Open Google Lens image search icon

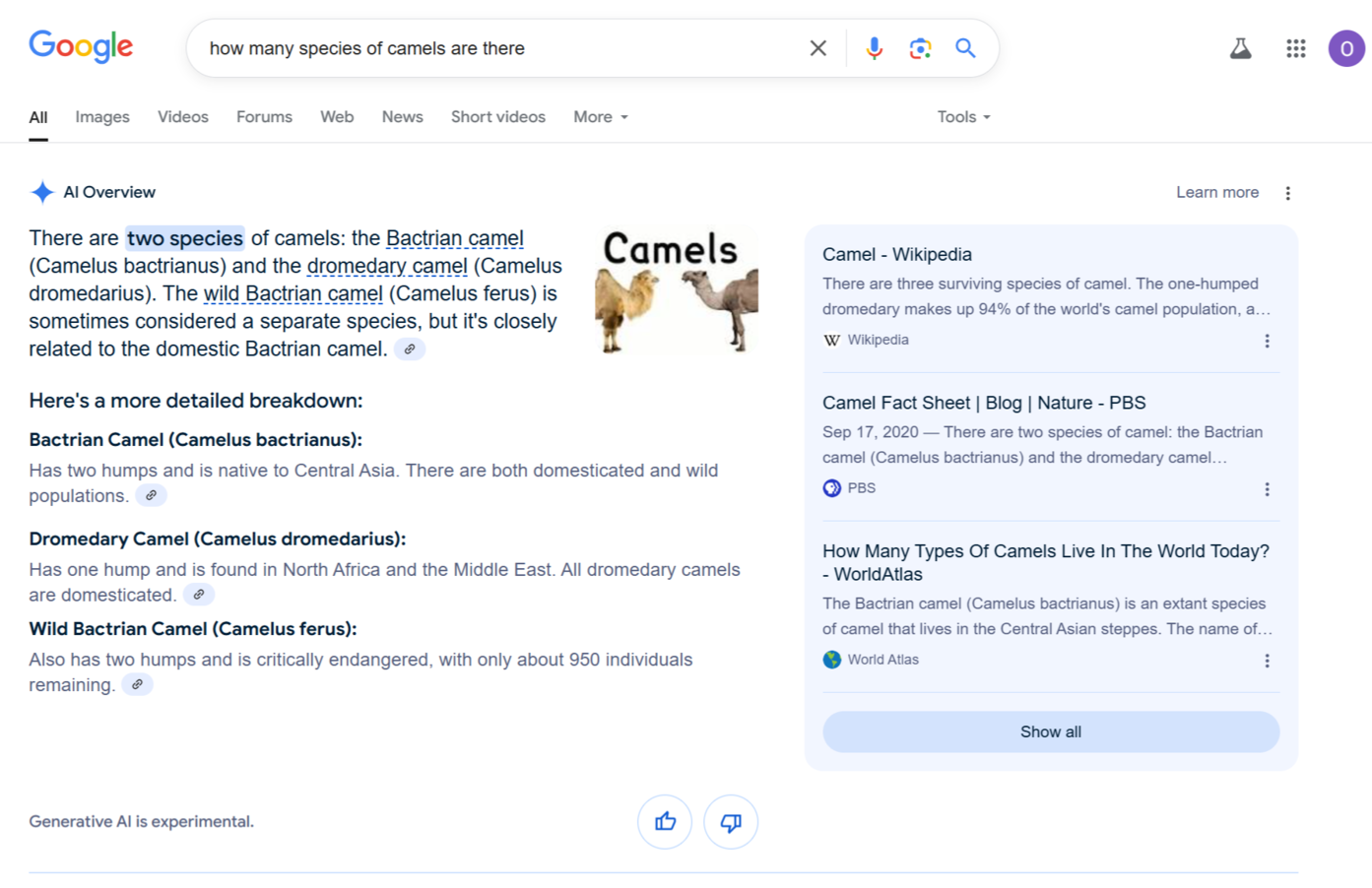(x=920, y=48)
